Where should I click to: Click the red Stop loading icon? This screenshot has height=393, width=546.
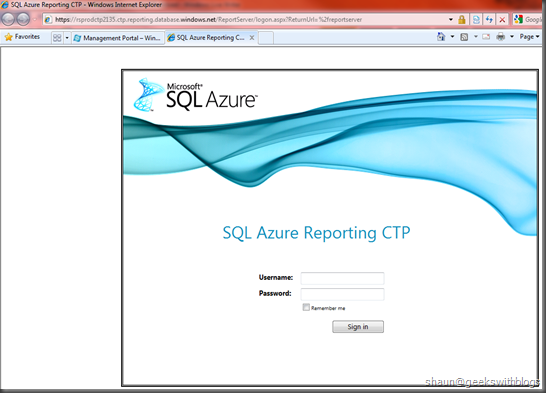(x=502, y=20)
